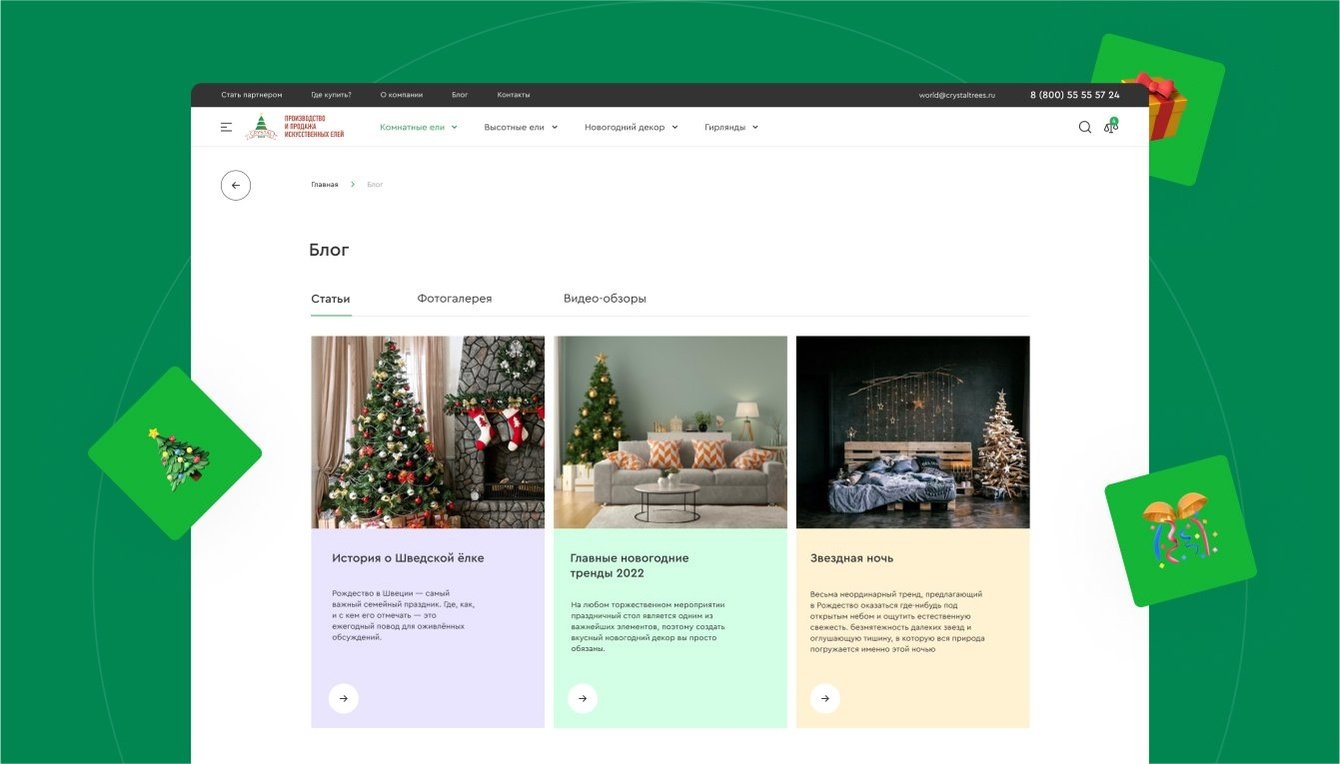Switch to the Видео-обзоры tab
Screen dimensions: 1340x764
tap(605, 299)
